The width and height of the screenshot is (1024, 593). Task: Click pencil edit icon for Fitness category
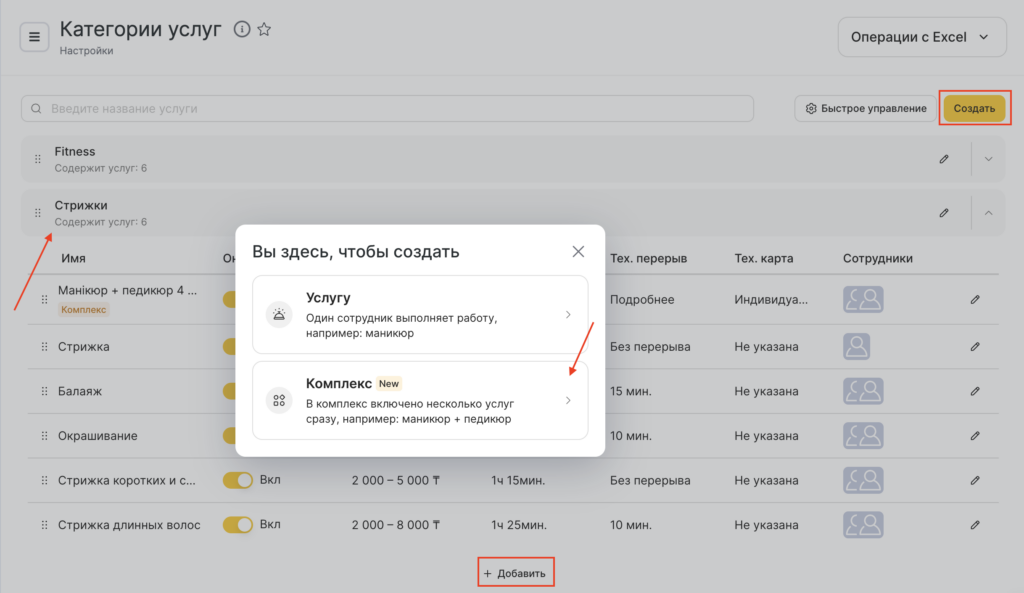tap(944, 159)
